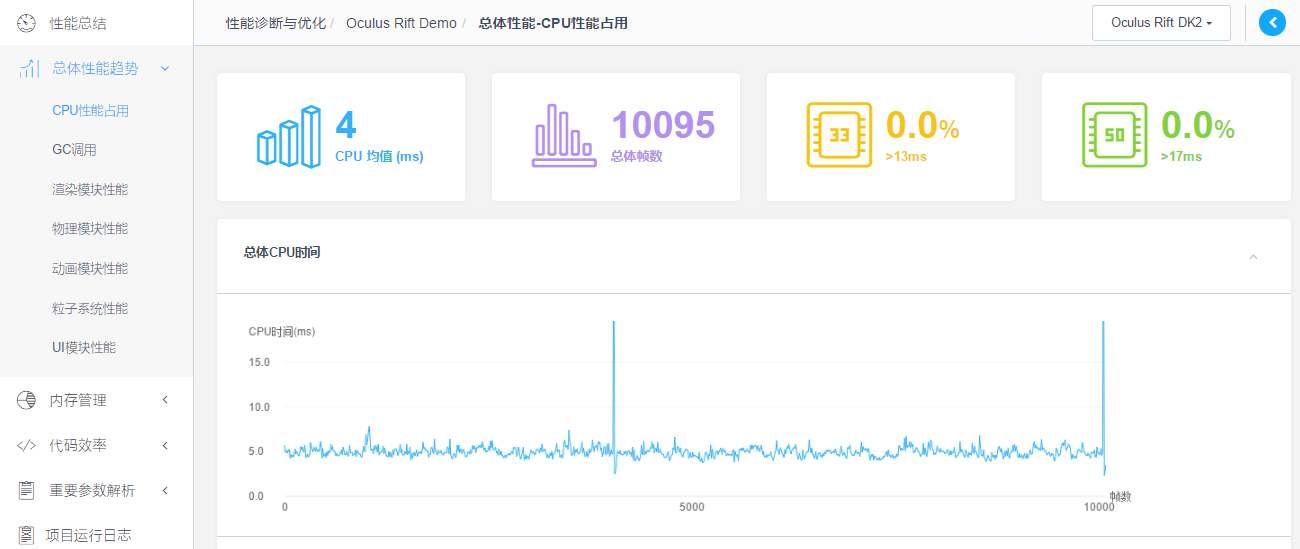Viewport: 1300px width, 549px height.
Task: Click the green 50 chip icon
Action: (x=1114, y=136)
